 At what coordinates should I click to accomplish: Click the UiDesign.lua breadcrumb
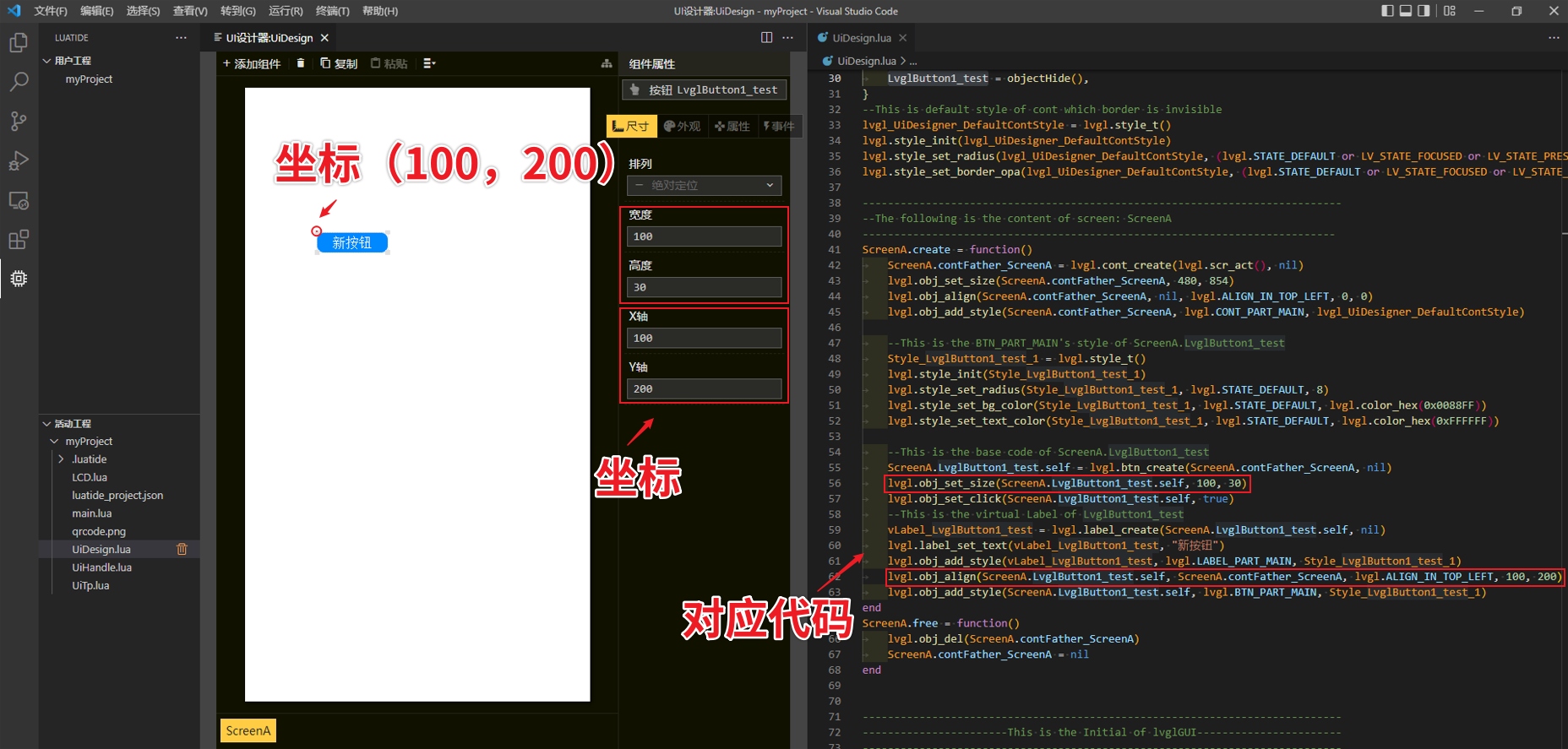[x=866, y=61]
